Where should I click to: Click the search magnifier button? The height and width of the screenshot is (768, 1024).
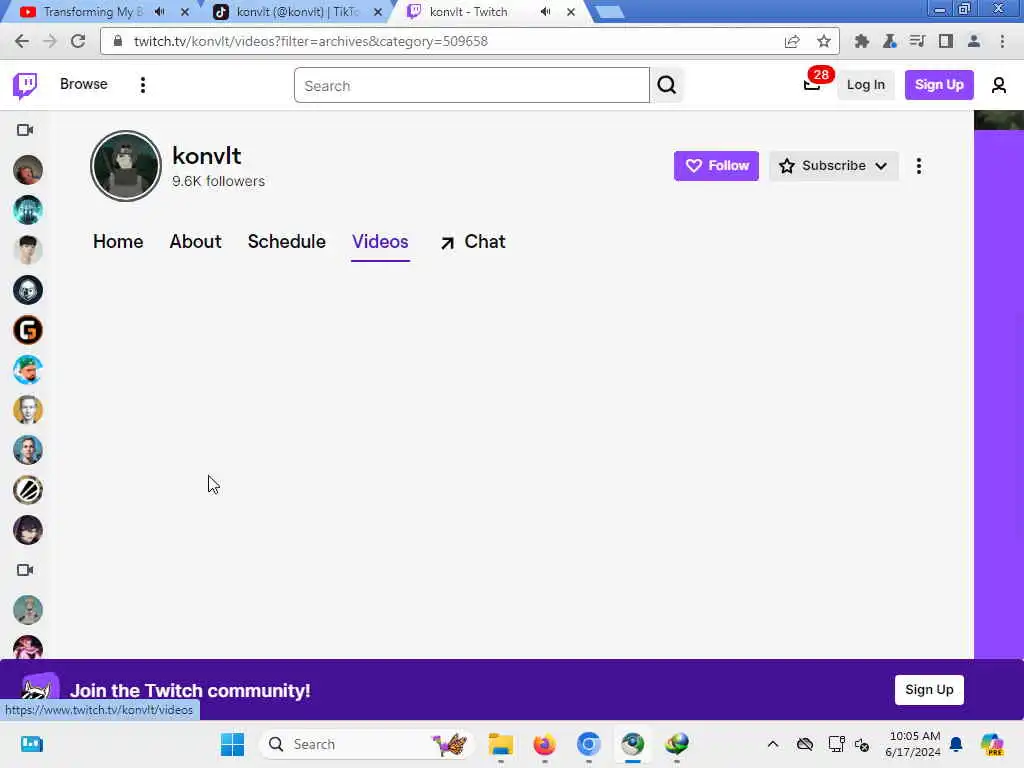tap(667, 85)
